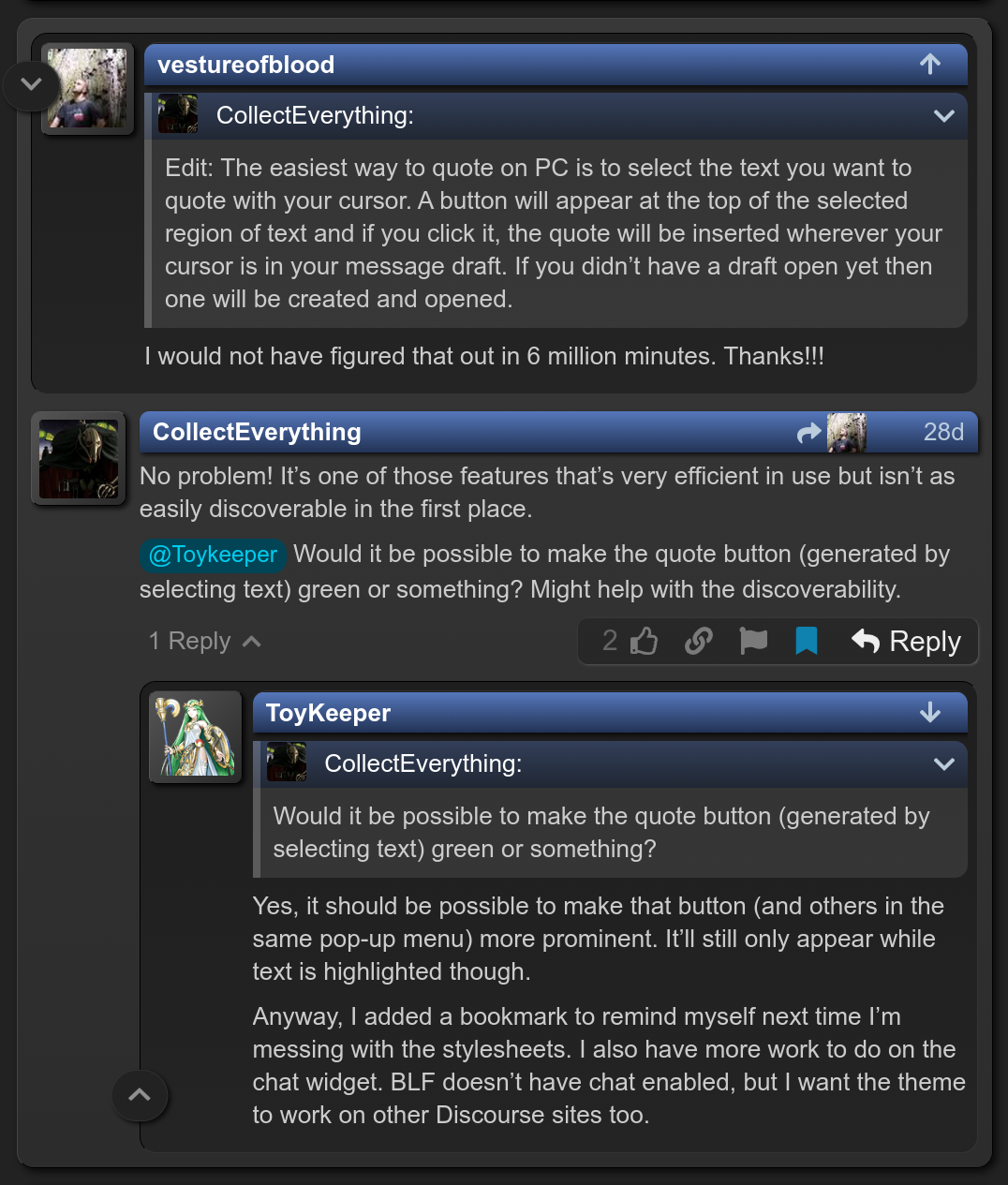The image size is (1008, 1185).
Task: Copy post link using chain icon
Action: (x=698, y=641)
